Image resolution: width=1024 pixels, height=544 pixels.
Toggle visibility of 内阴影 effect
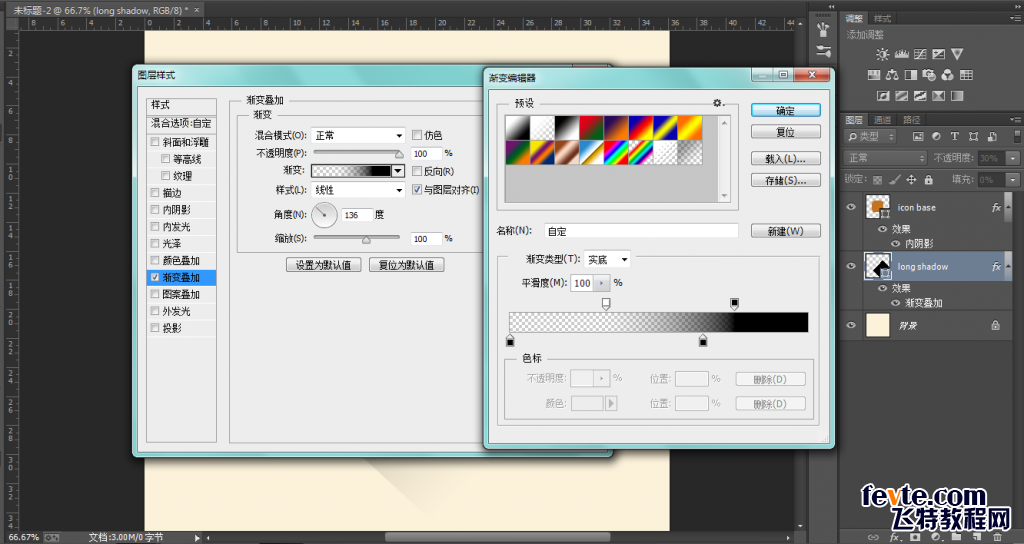(x=895, y=244)
